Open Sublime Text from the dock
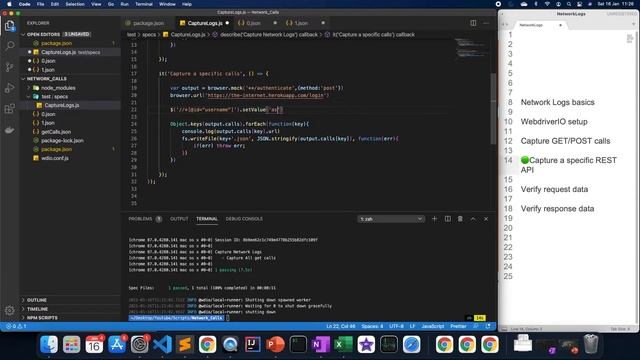640x360 pixels. click(x=185, y=344)
